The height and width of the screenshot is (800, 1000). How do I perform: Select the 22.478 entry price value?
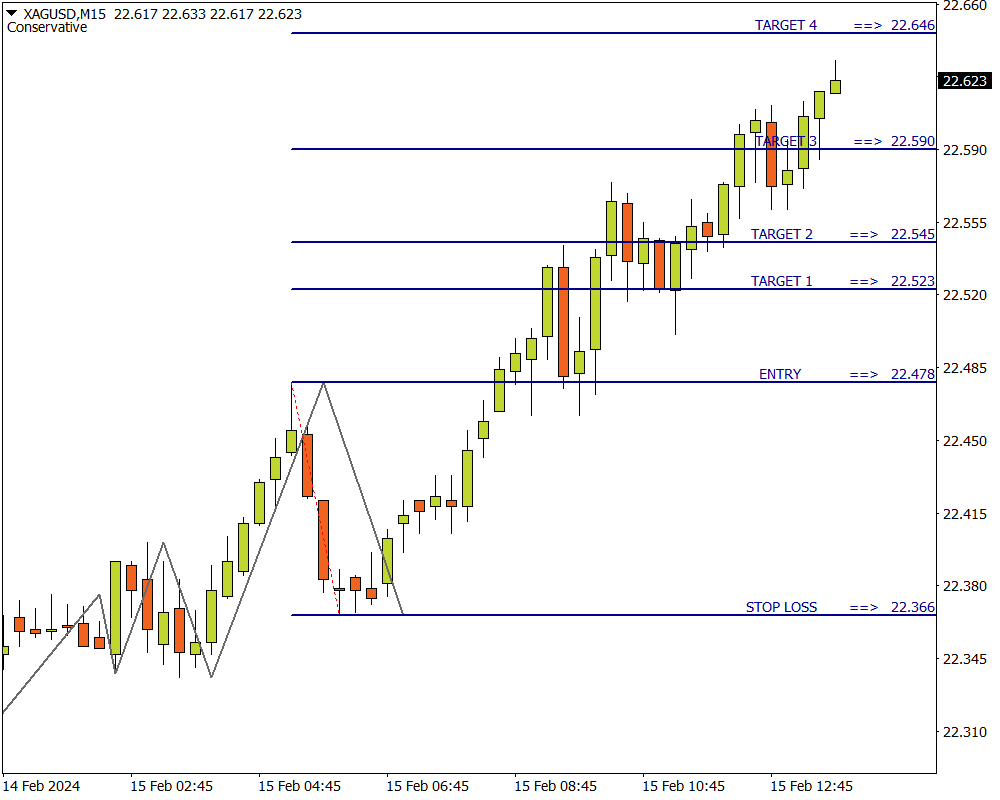pyautogui.click(x=912, y=374)
